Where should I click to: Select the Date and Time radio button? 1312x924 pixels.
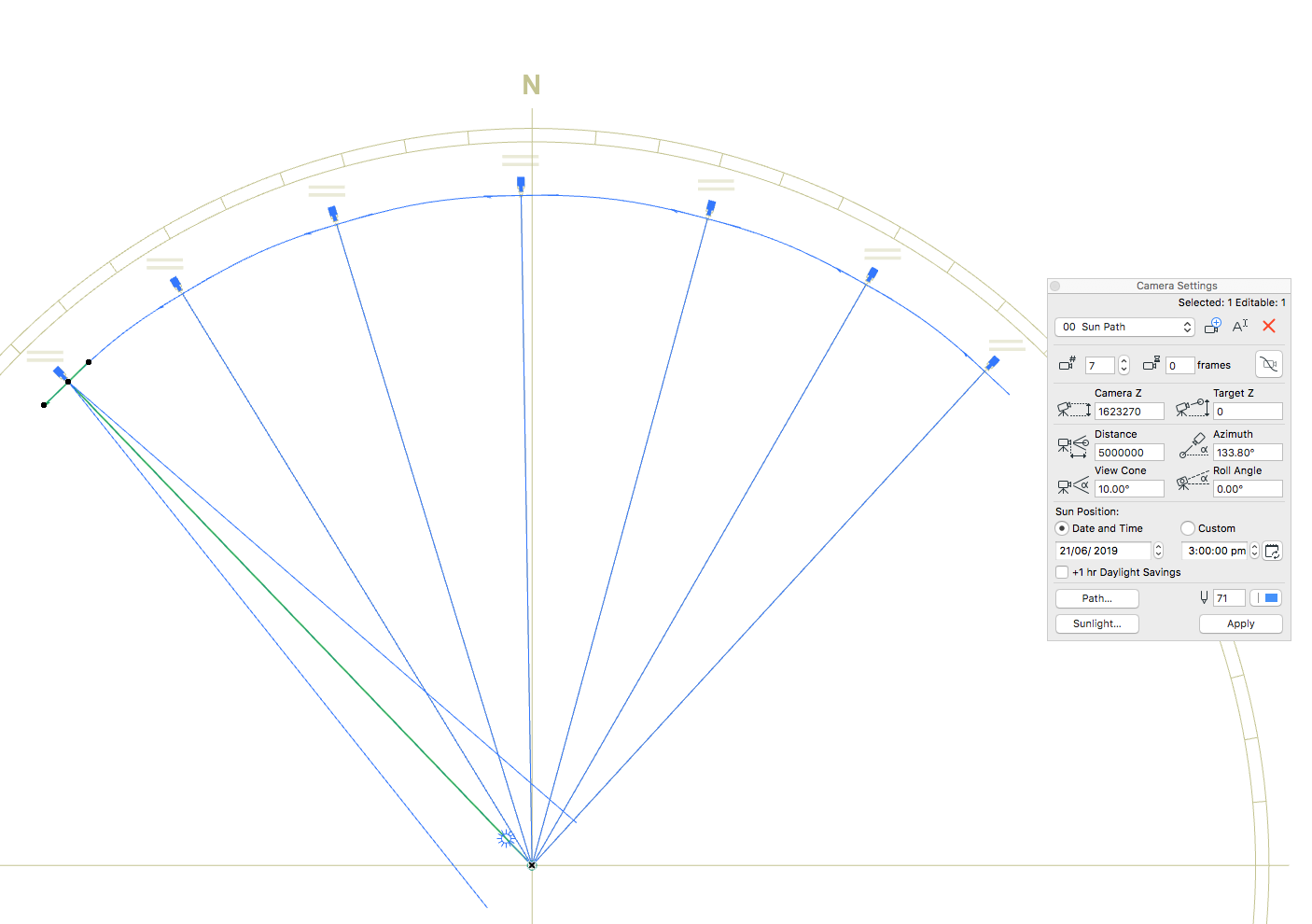pyautogui.click(x=1062, y=528)
